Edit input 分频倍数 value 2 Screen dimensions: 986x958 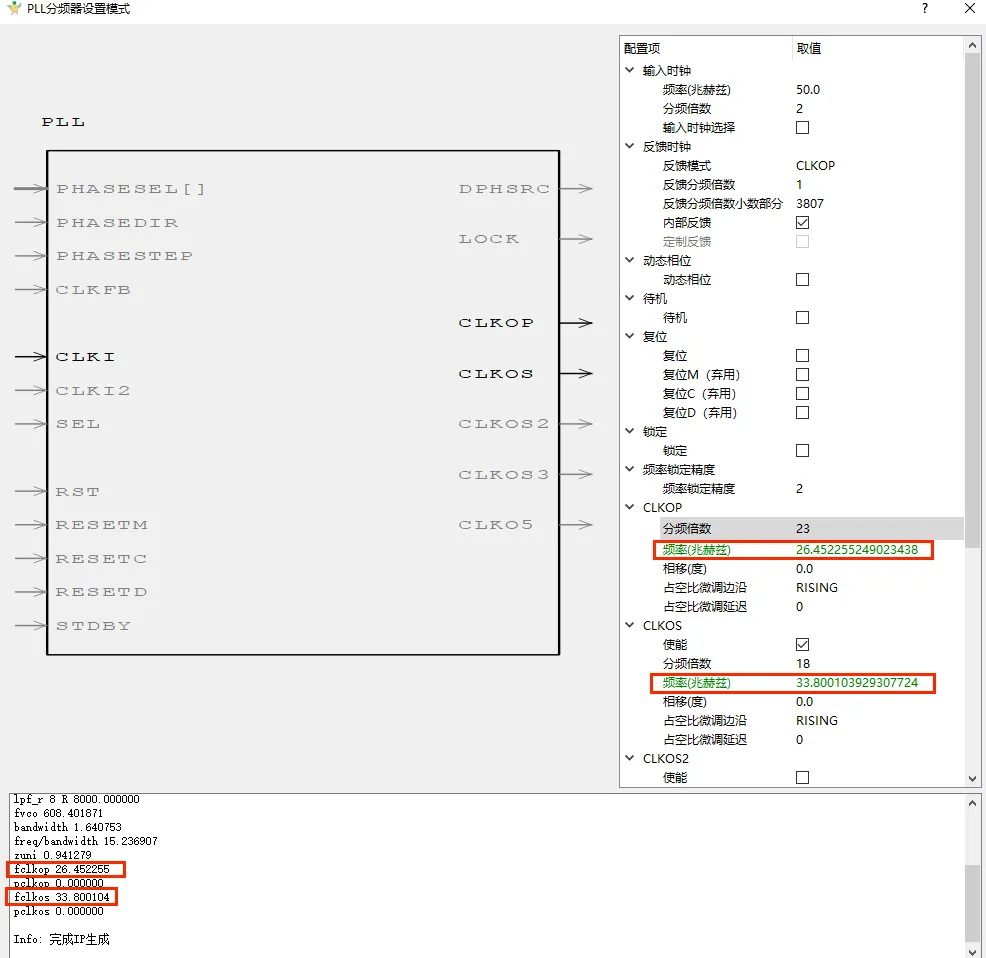(x=799, y=109)
